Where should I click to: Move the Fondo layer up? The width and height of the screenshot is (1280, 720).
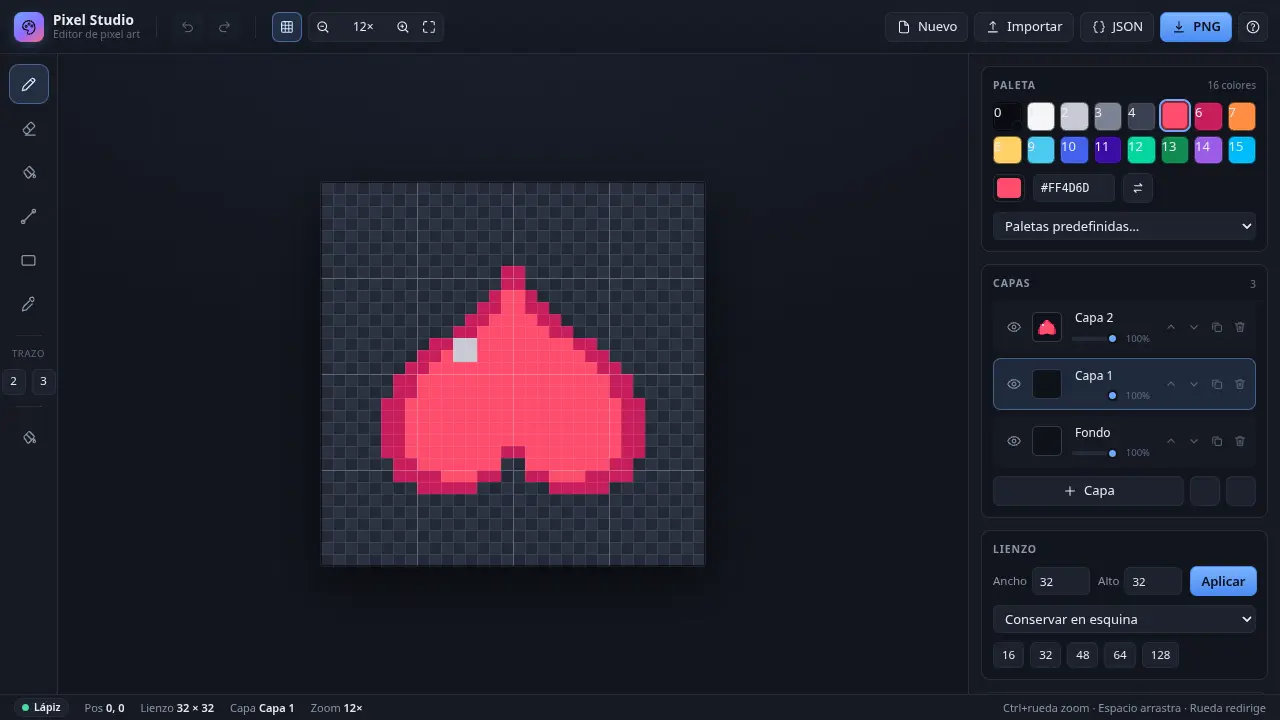[x=1171, y=441]
